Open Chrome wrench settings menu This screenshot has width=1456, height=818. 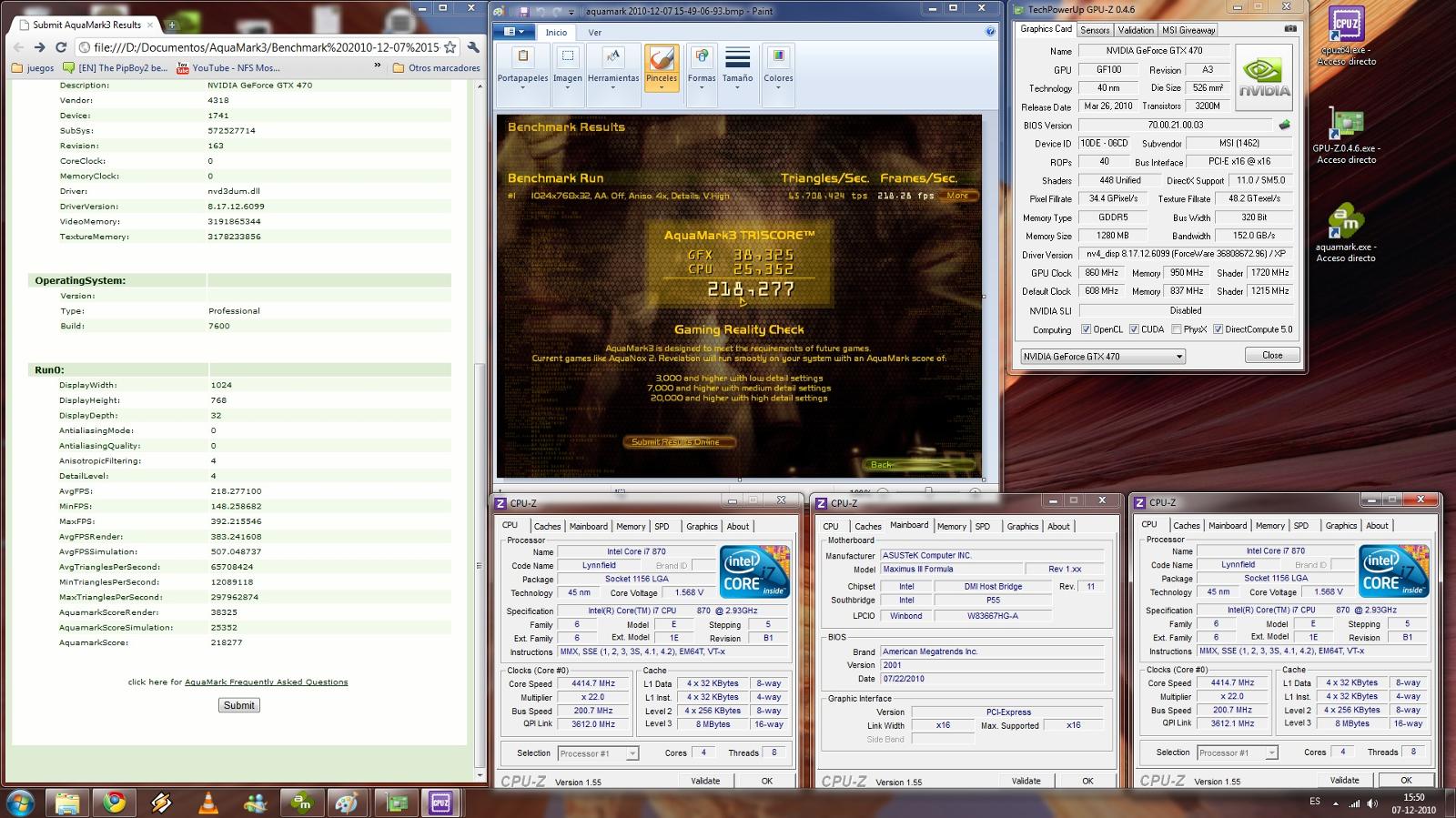coord(473,47)
